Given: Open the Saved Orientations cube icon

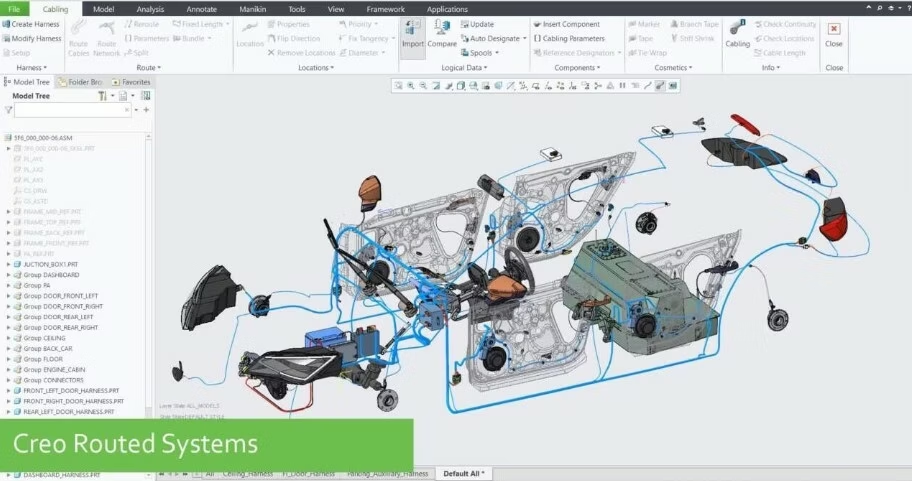Looking at the screenshot, I should (461, 86).
